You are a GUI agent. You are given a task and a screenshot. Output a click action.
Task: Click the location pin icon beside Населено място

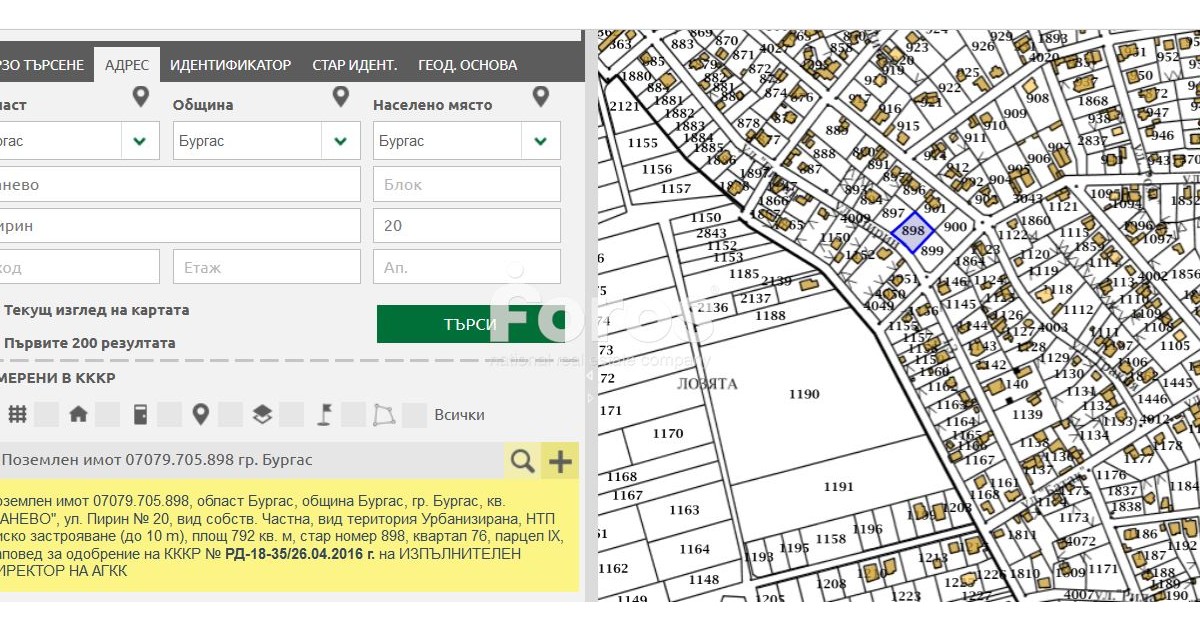coord(541,96)
